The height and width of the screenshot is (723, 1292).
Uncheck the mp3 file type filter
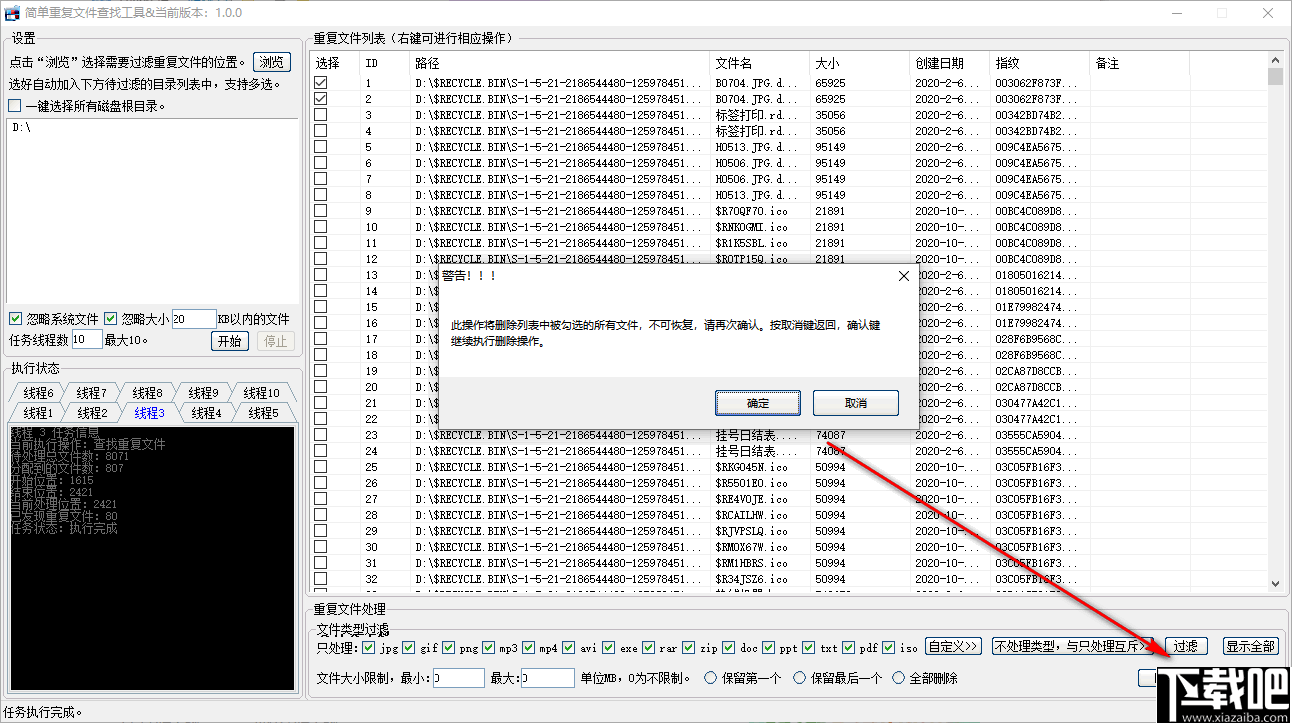pyautogui.click(x=488, y=647)
